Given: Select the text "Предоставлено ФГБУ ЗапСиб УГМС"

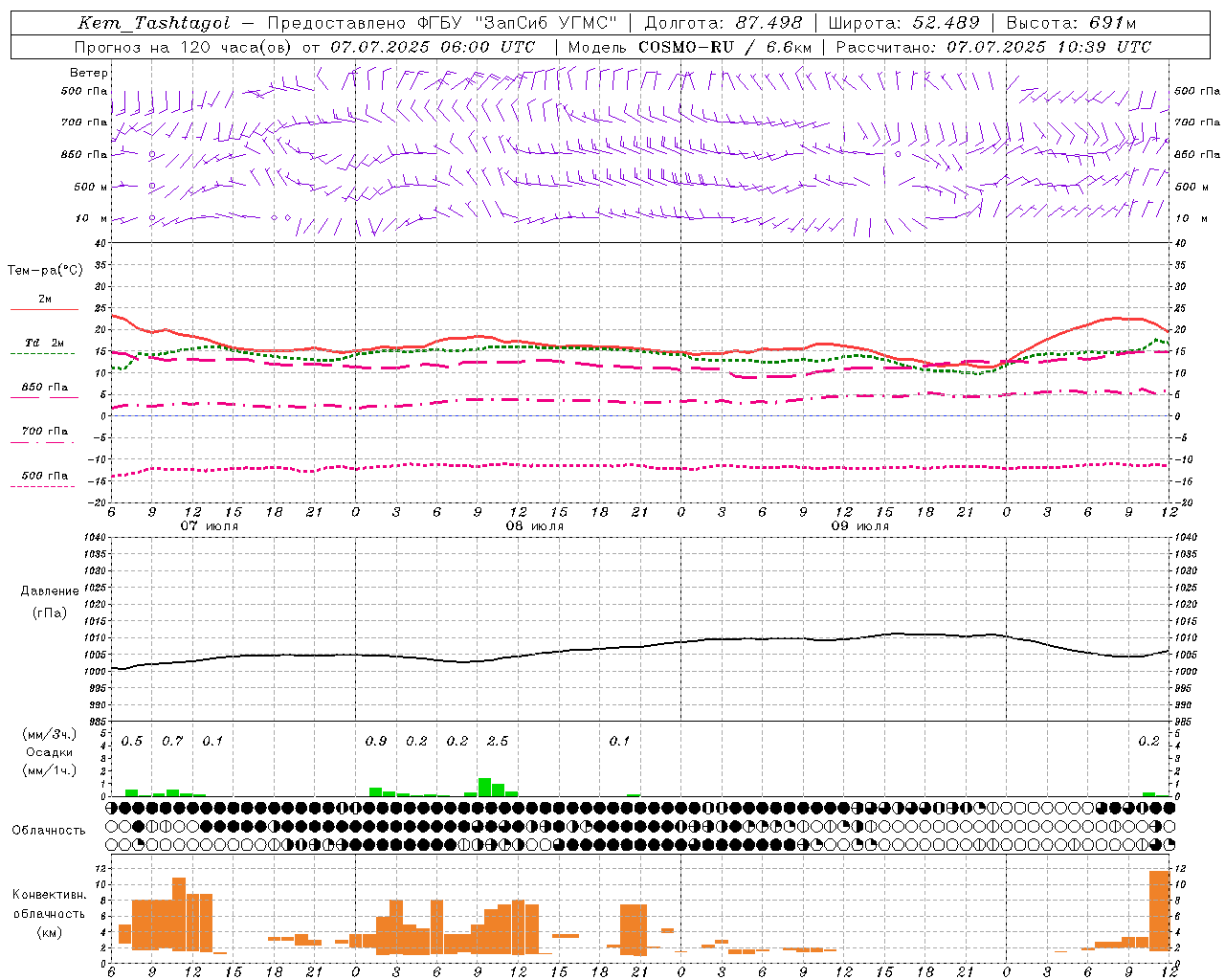Looking at the screenshot, I should coord(442,23).
